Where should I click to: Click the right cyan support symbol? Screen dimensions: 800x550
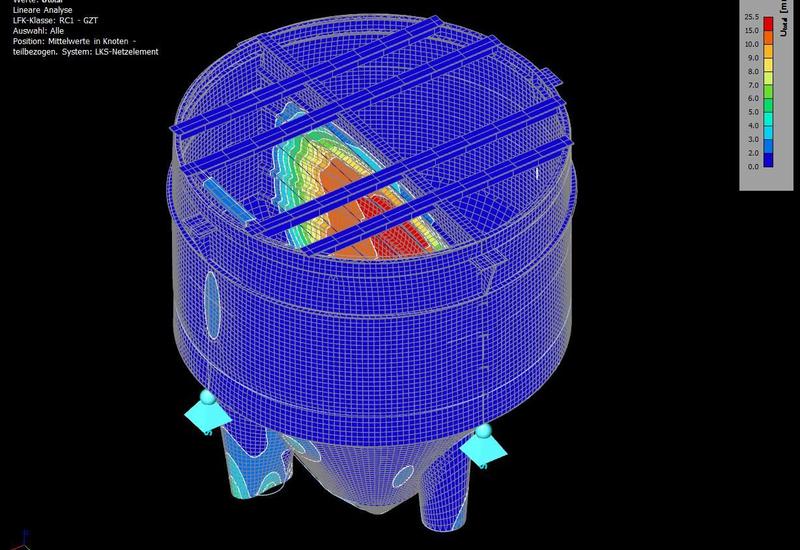(x=484, y=446)
